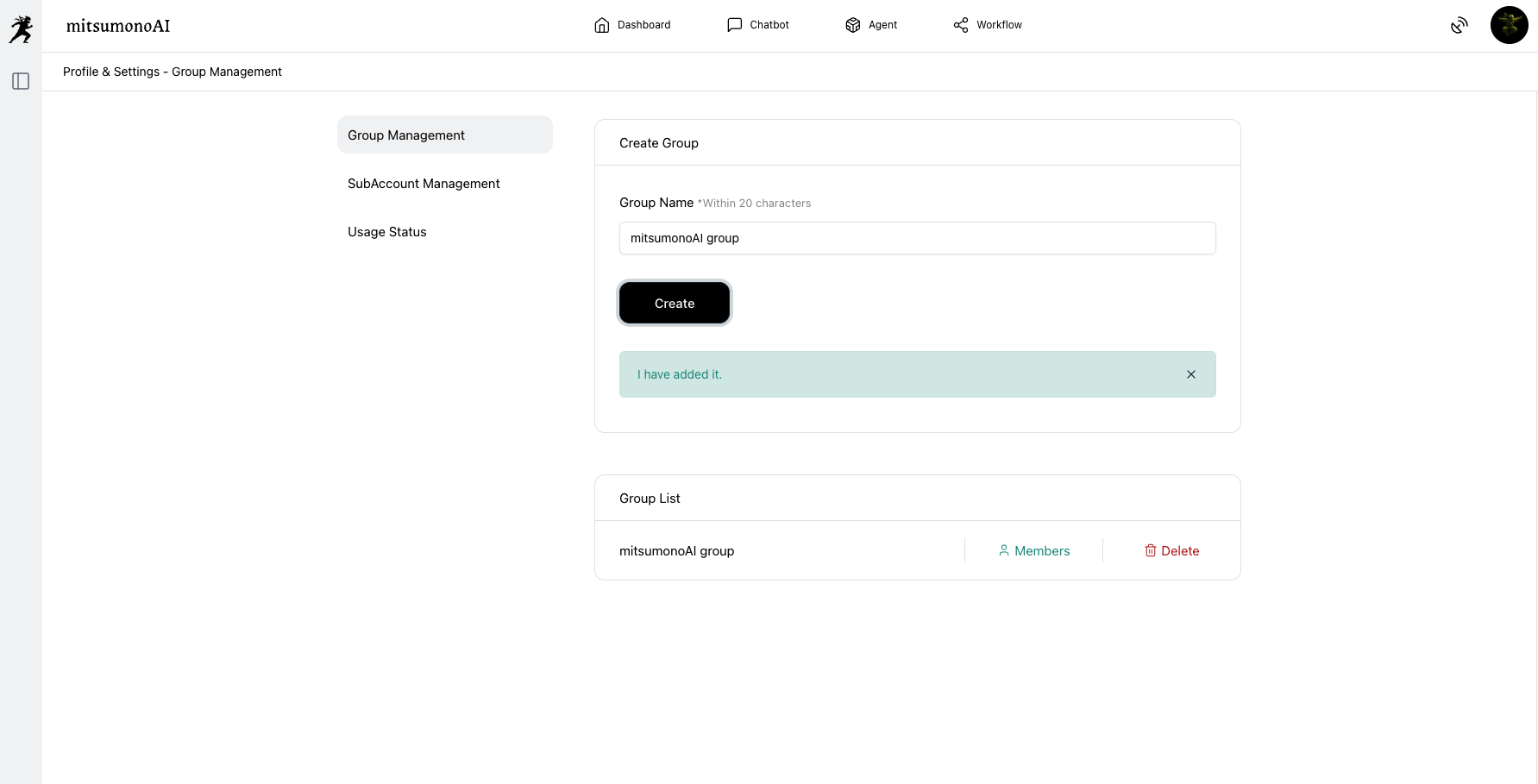Open the user profile avatar

pos(1509,25)
